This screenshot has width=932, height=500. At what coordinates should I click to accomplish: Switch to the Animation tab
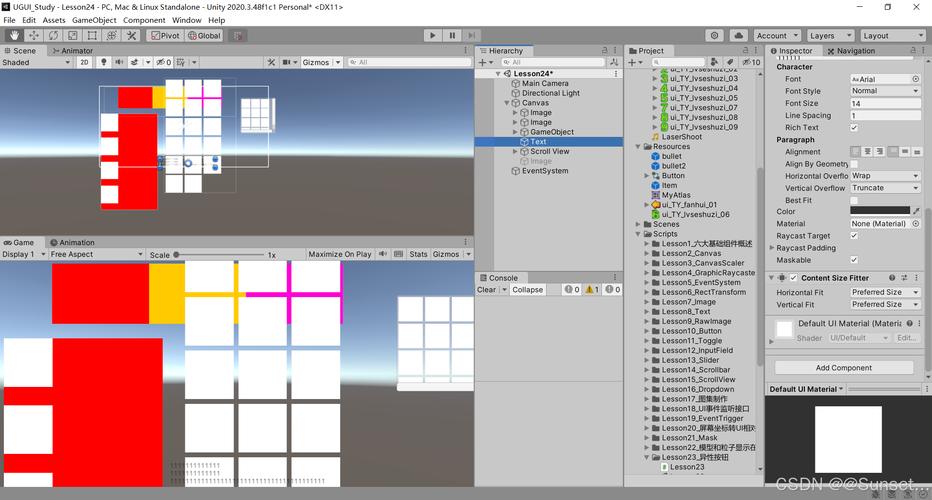73,243
